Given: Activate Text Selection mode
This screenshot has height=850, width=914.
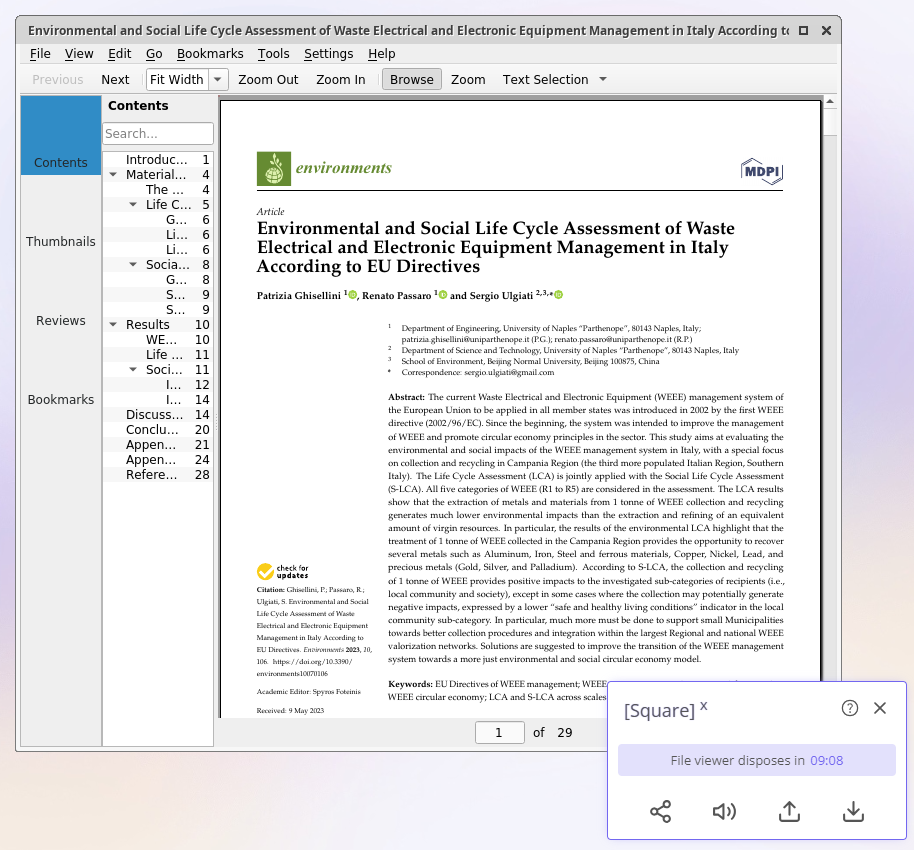Looking at the screenshot, I should tap(545, 79).
